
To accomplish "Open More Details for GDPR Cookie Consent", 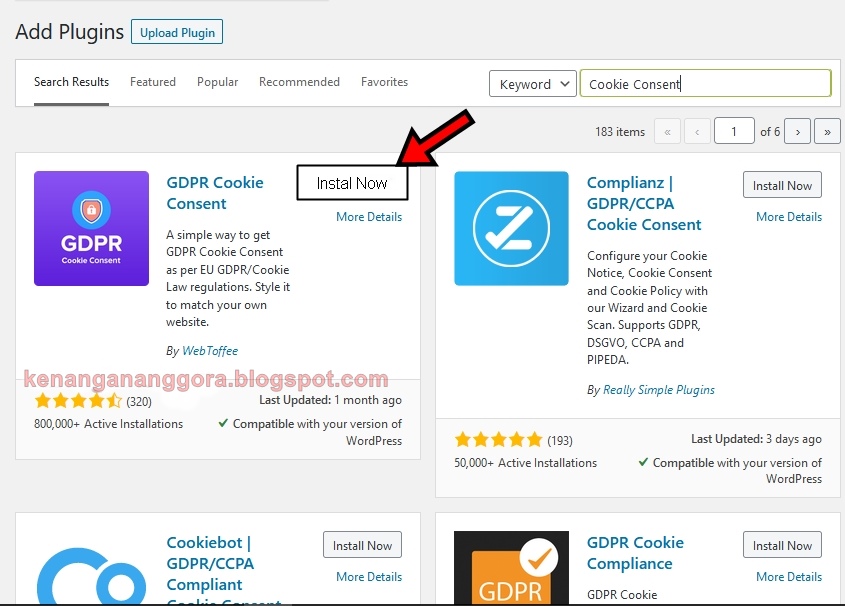I will click(369, 217).
